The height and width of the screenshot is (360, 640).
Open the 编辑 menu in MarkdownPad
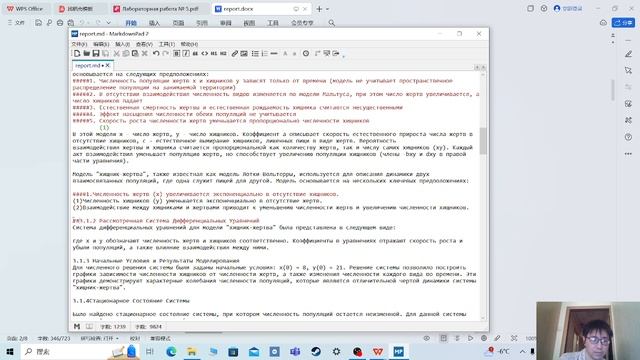[x=101, y=44]
